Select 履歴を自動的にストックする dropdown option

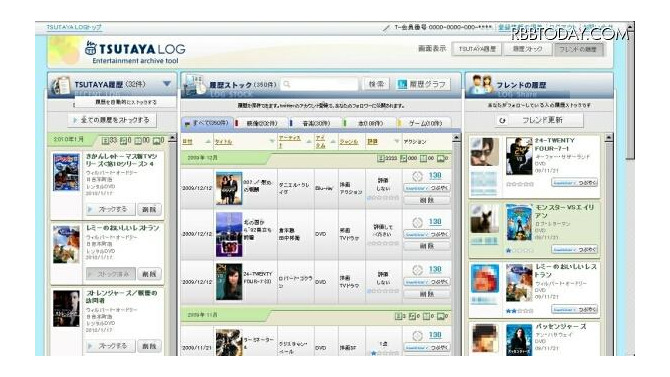[126, 102]
